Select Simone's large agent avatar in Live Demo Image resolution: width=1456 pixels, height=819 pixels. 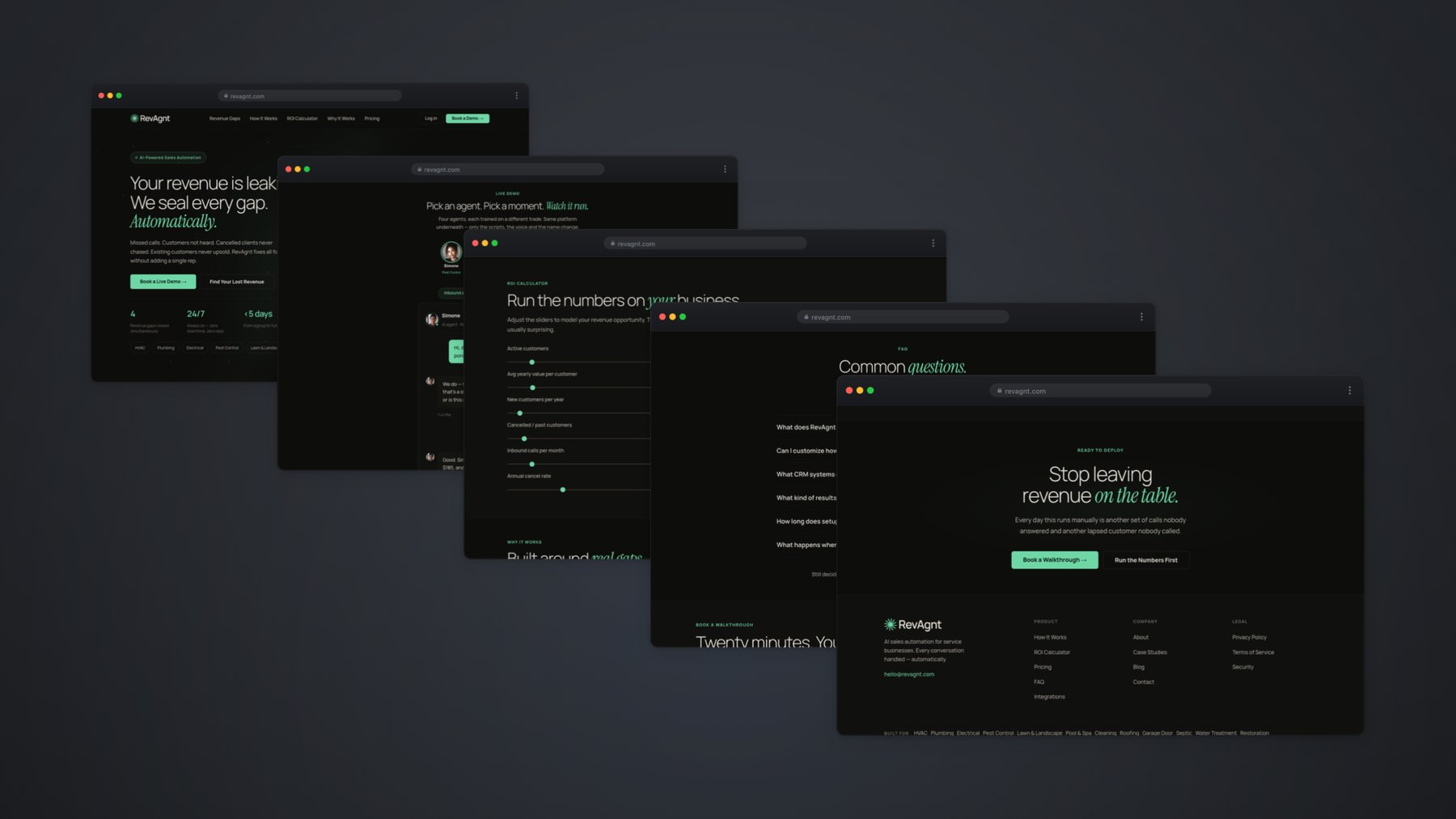[451, 251]
